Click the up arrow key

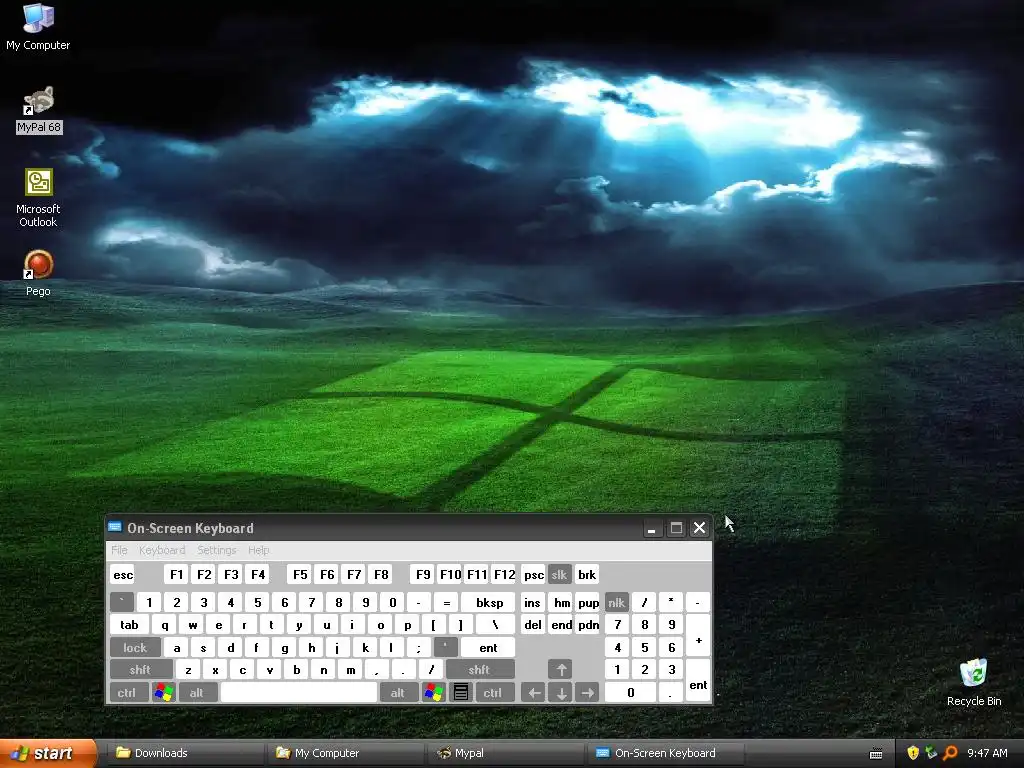coord(560,669)
